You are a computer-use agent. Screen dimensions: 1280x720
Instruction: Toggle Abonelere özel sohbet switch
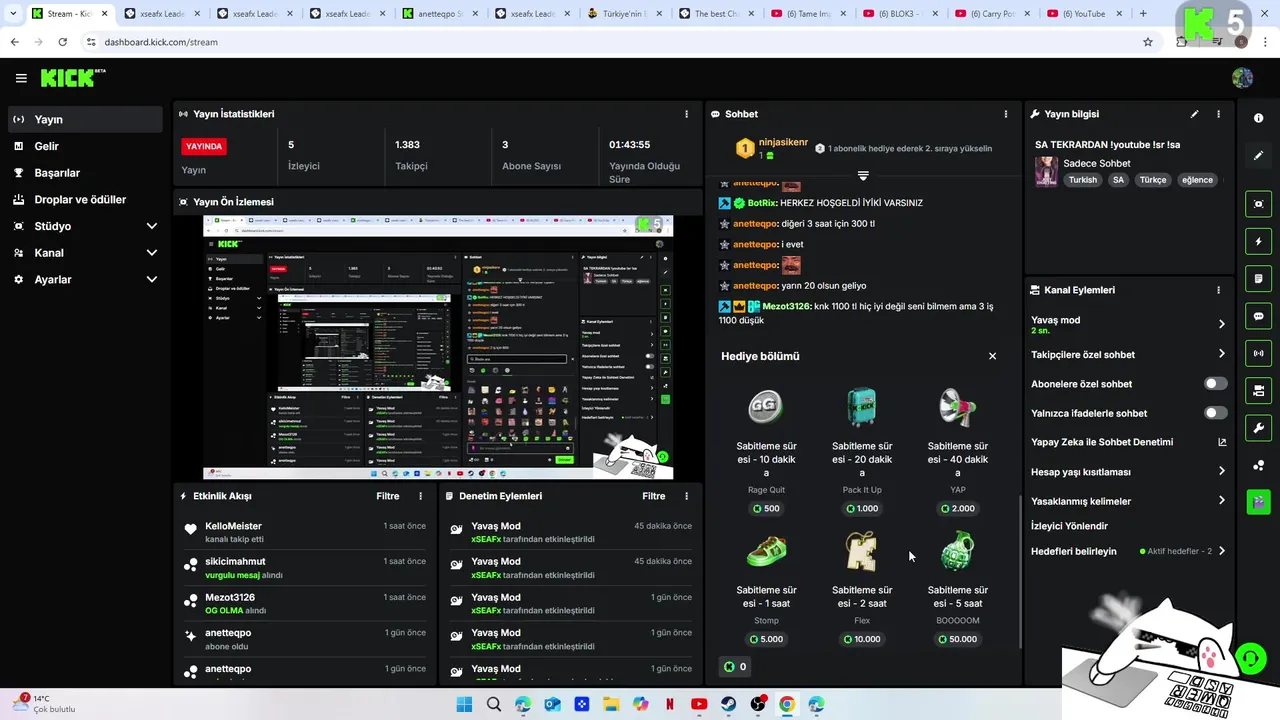click(1215, 384)
